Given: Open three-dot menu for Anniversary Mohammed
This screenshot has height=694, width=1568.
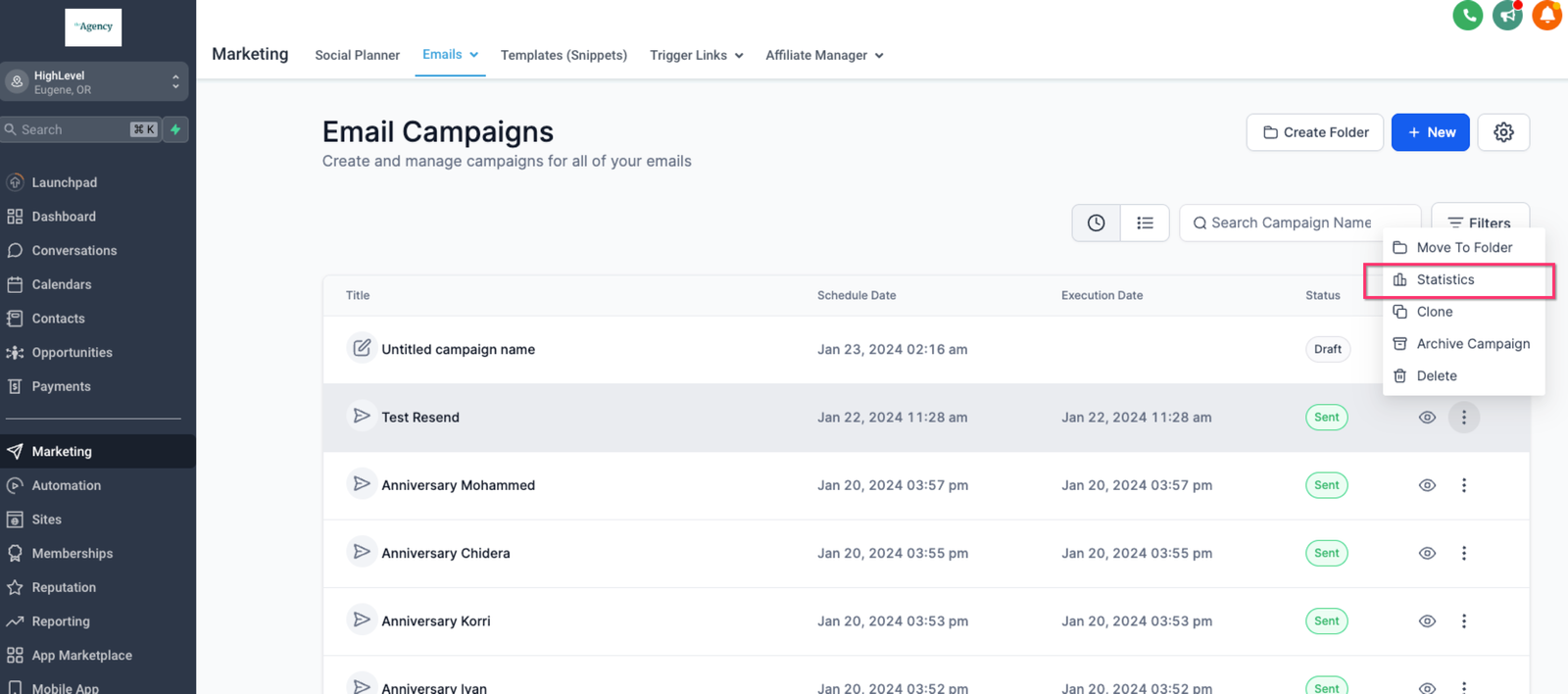Looking at the screenshot, I should click(x=1464, y=485).
